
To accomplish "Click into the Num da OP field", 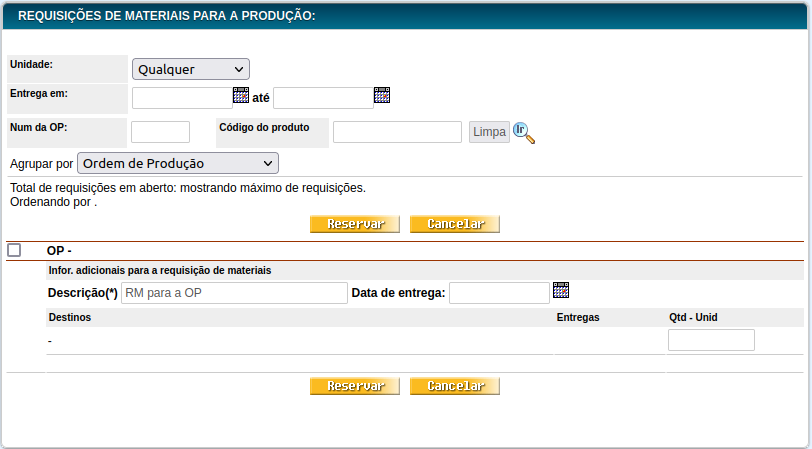I will coord(160,132).
